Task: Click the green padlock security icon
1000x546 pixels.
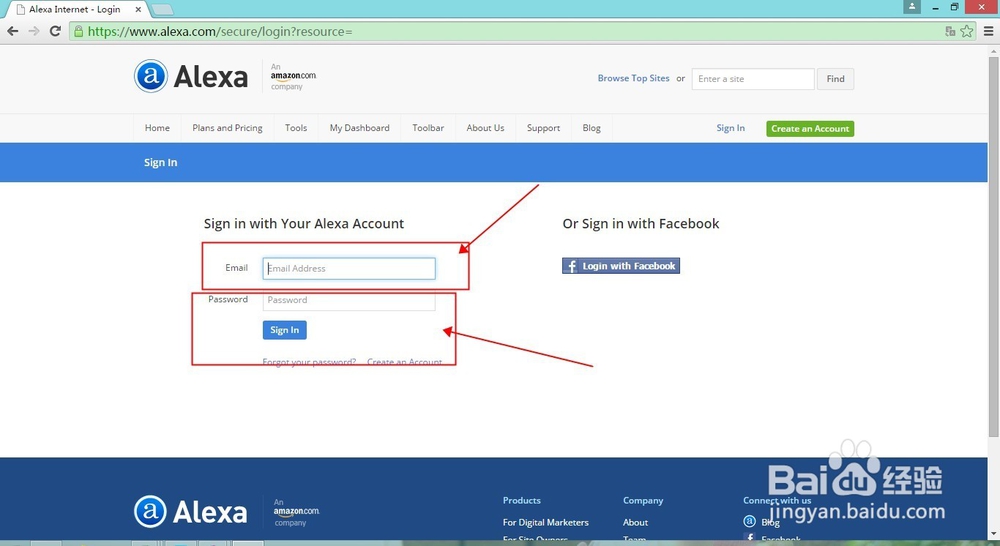Action: click(x=78, y=31)
